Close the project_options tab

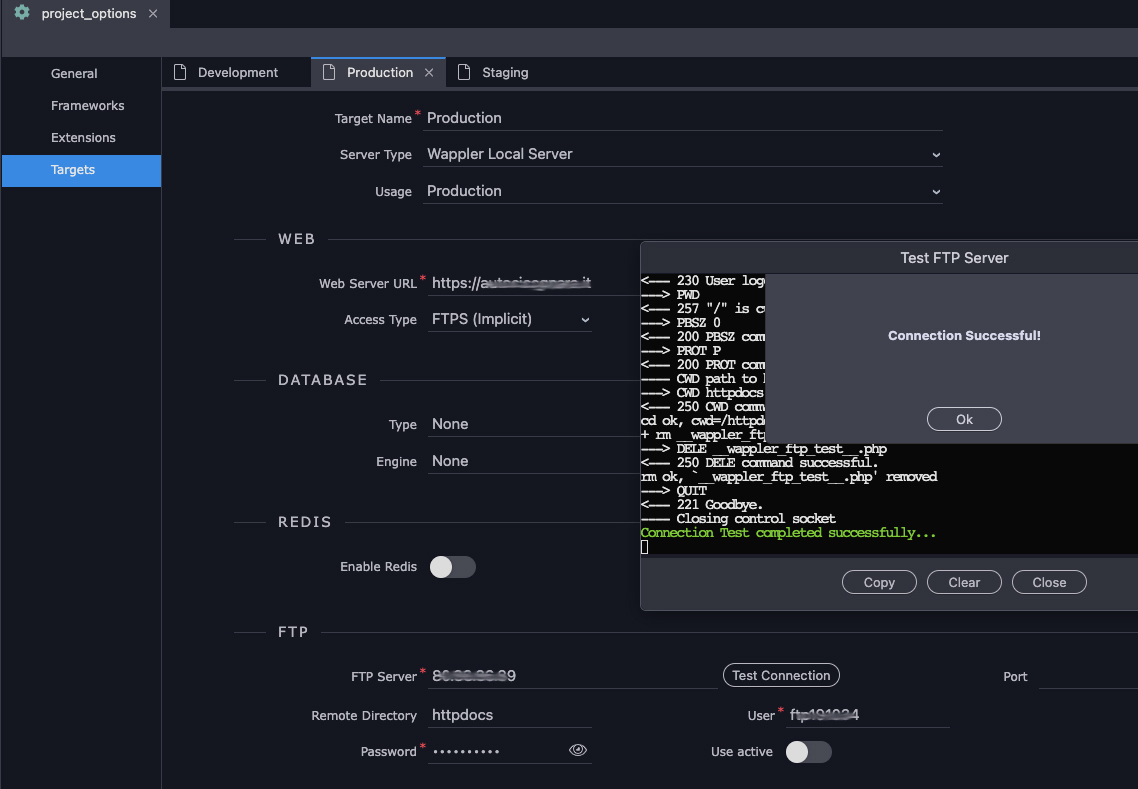pos(152,14)
